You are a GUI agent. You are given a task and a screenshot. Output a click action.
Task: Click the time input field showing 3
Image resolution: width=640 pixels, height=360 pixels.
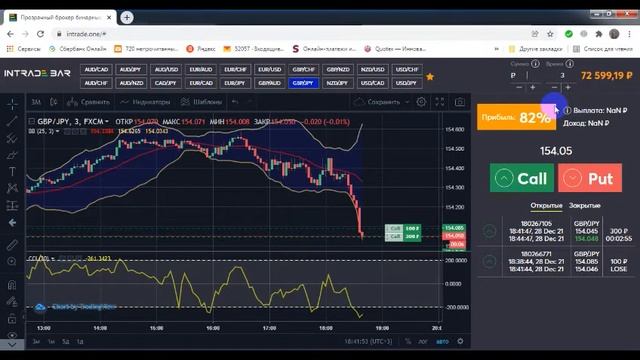562,76
